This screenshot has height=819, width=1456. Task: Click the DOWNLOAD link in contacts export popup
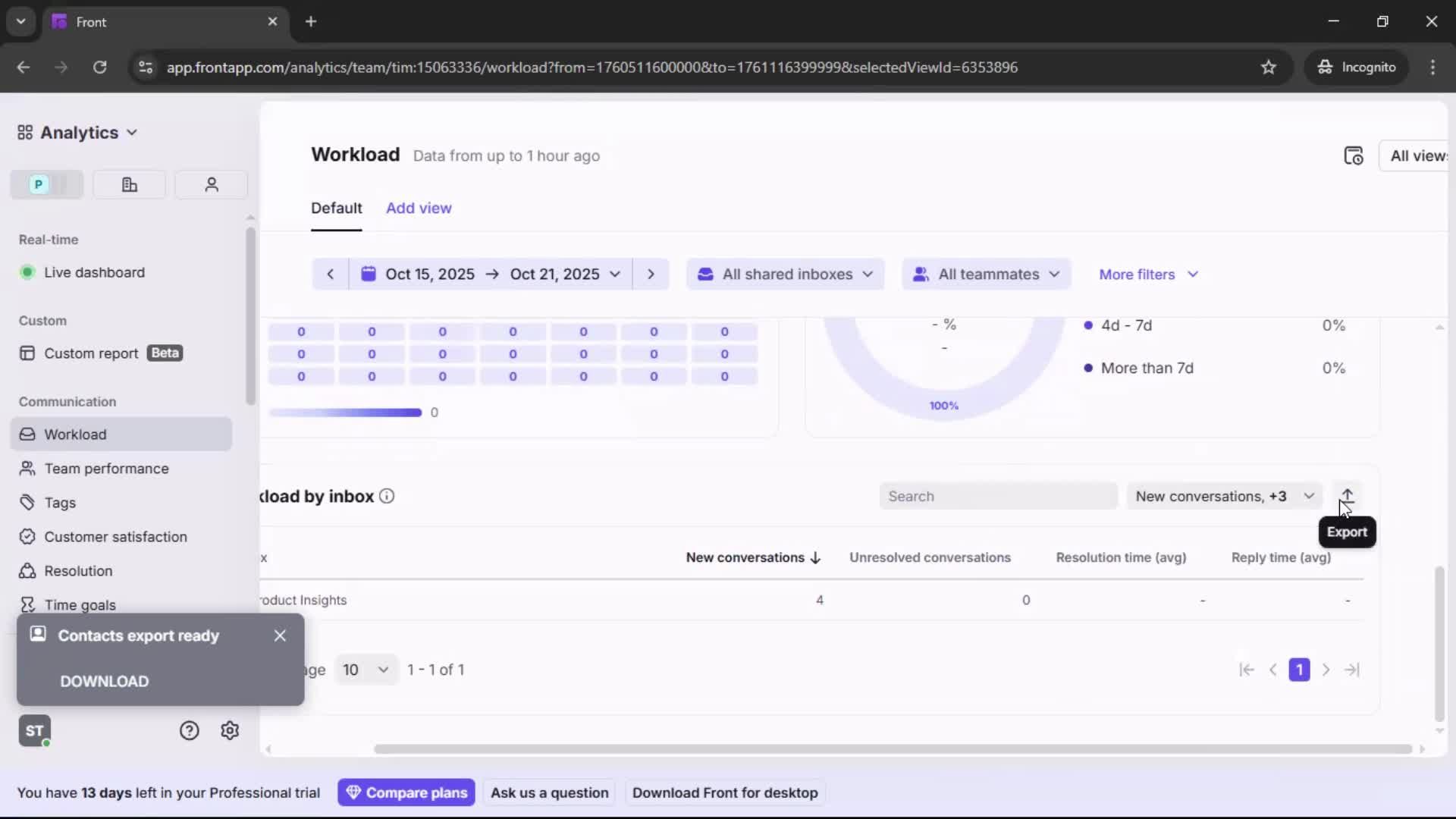tap(104, 681)
